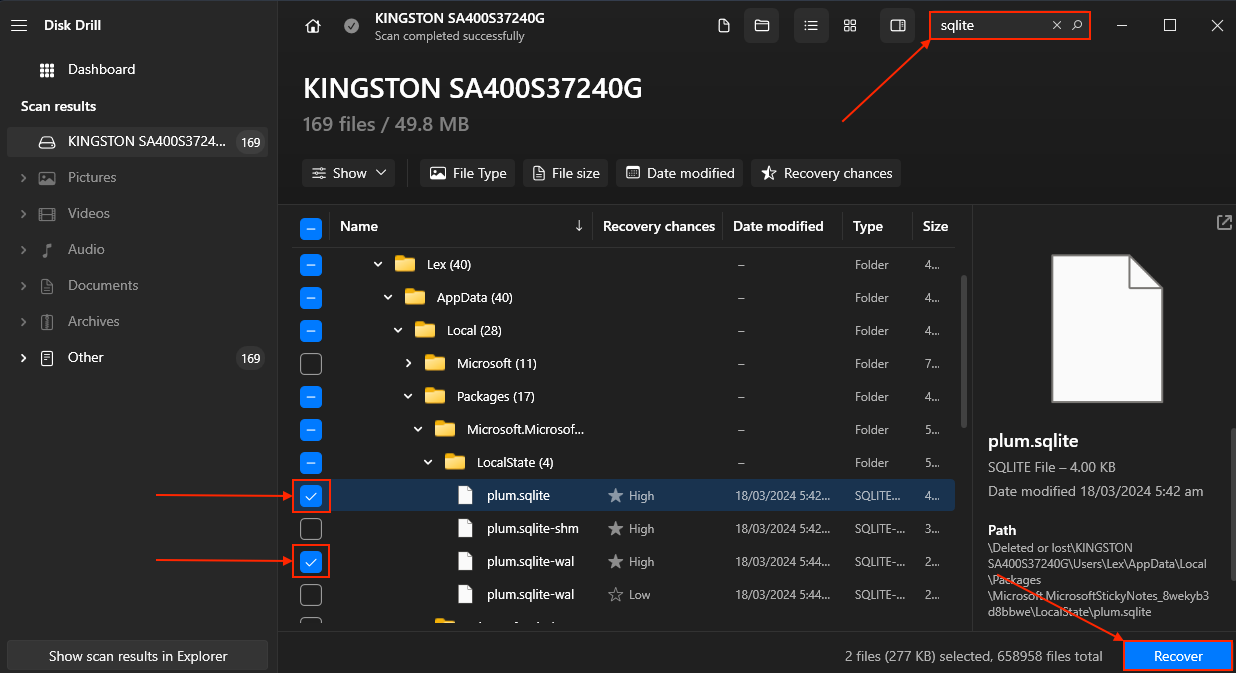Select list view layout

tap(811, 26)
